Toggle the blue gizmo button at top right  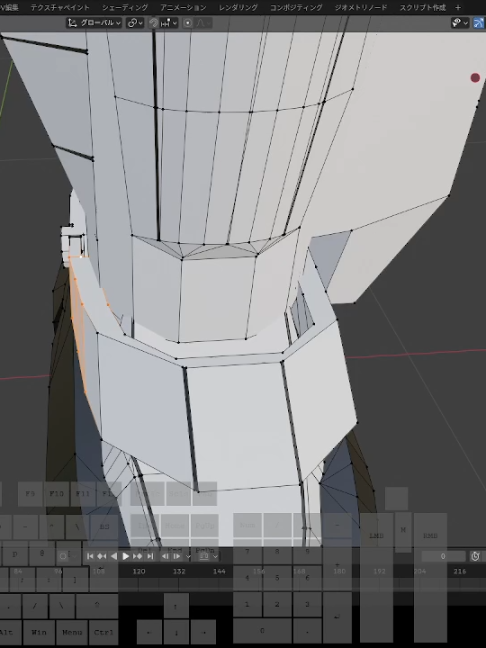coord(479,23)
